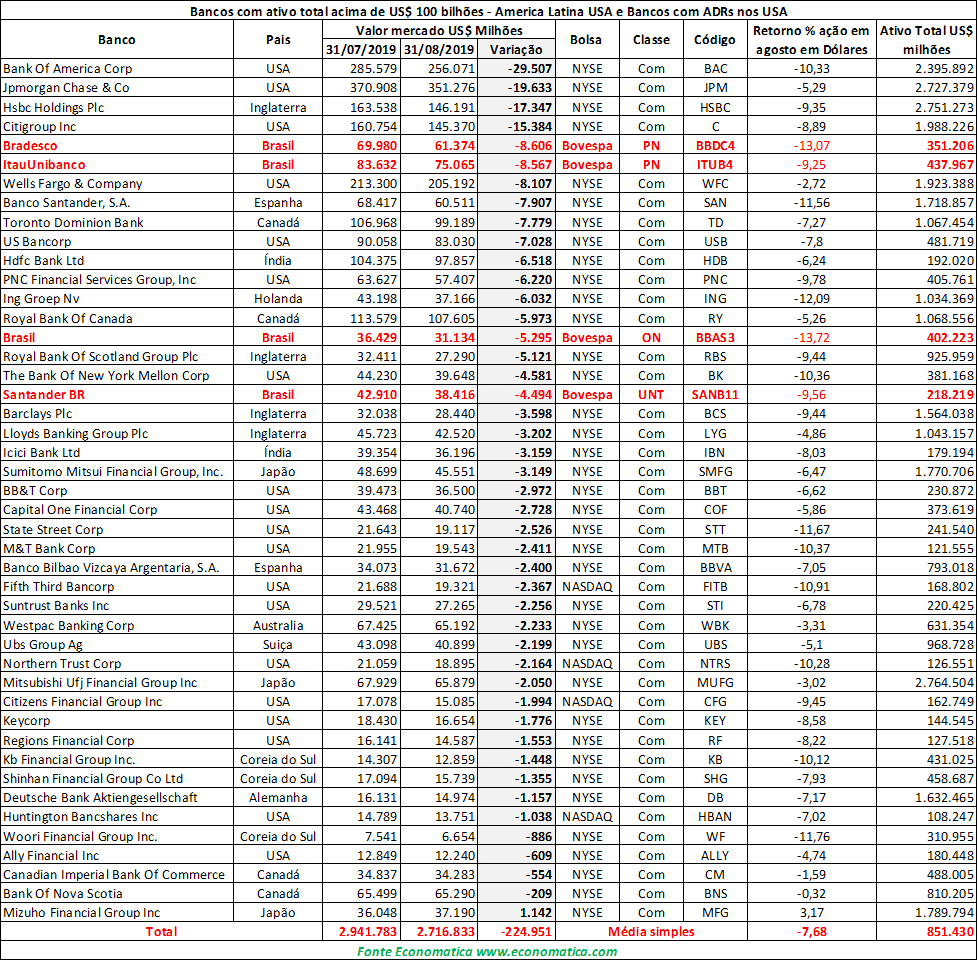978x961 pixels.
Task: Select the ITUB4 stock code
Action: coord(715,165)
